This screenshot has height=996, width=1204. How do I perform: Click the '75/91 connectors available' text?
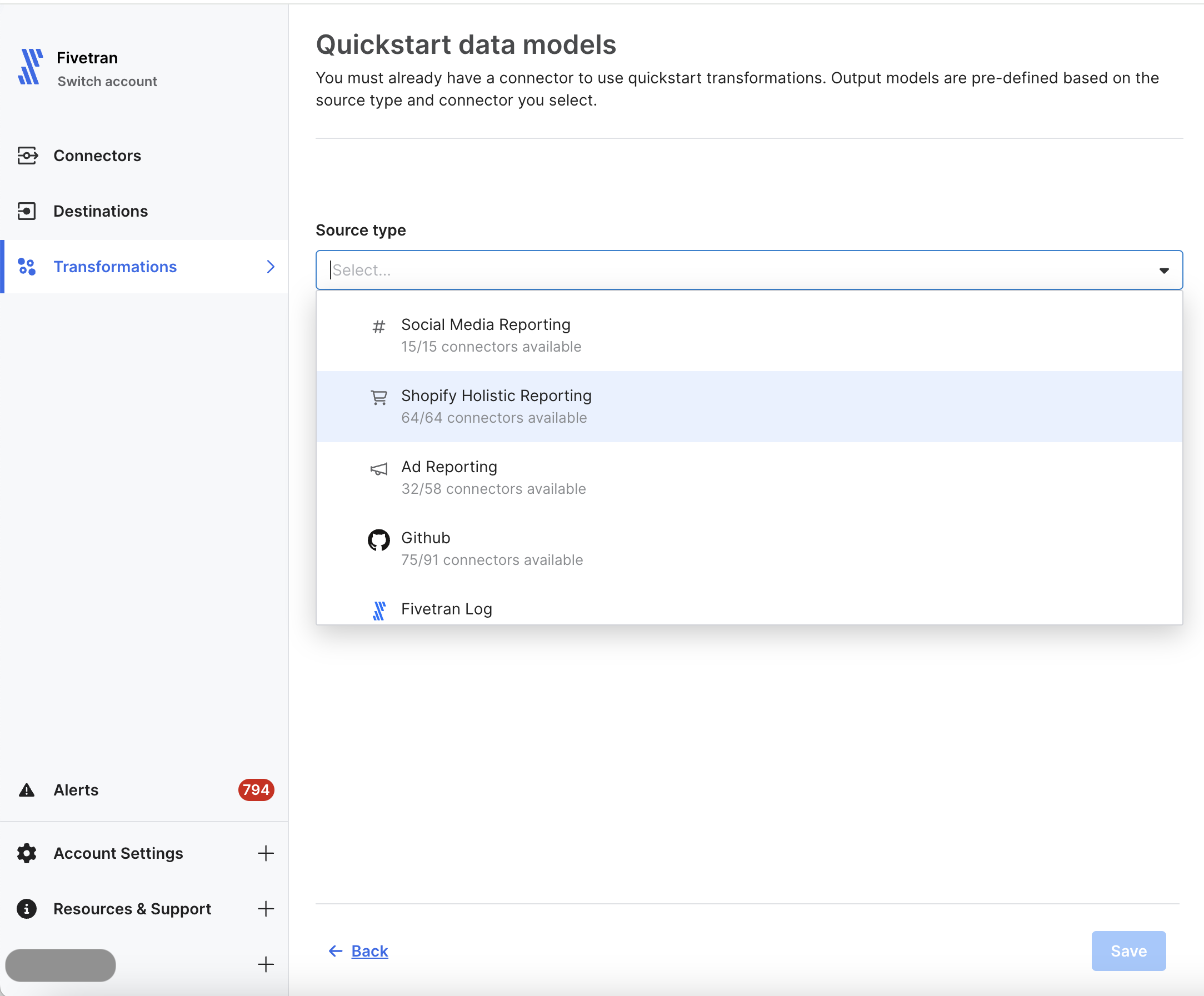pyautogui.click(x=492, y=560)
